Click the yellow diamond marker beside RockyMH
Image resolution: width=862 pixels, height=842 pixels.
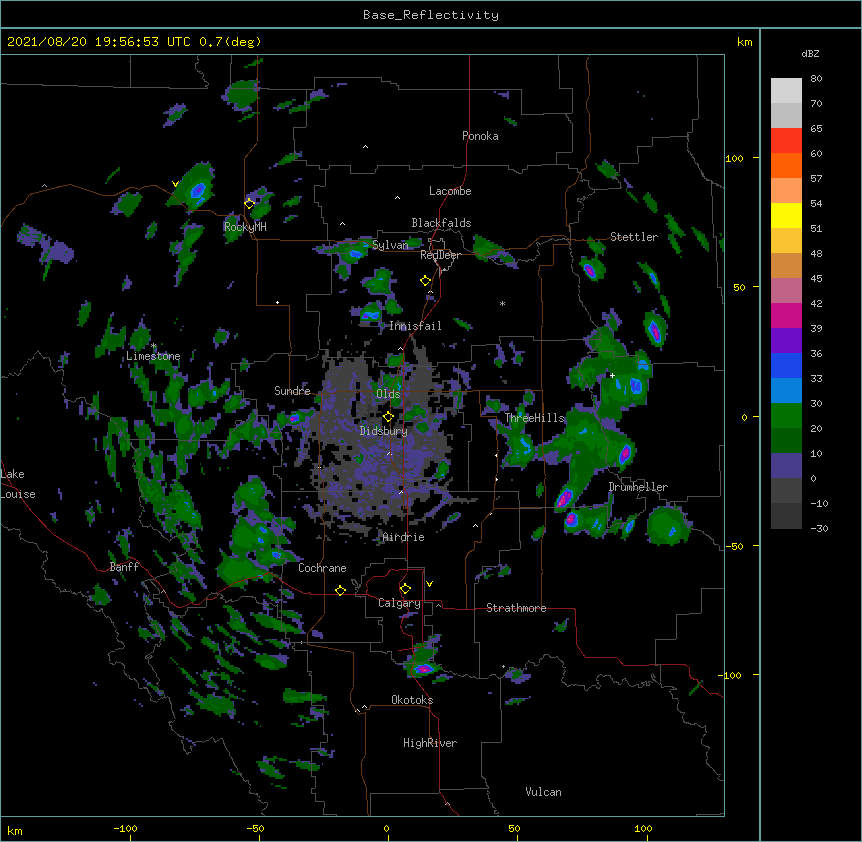[250, 204]
